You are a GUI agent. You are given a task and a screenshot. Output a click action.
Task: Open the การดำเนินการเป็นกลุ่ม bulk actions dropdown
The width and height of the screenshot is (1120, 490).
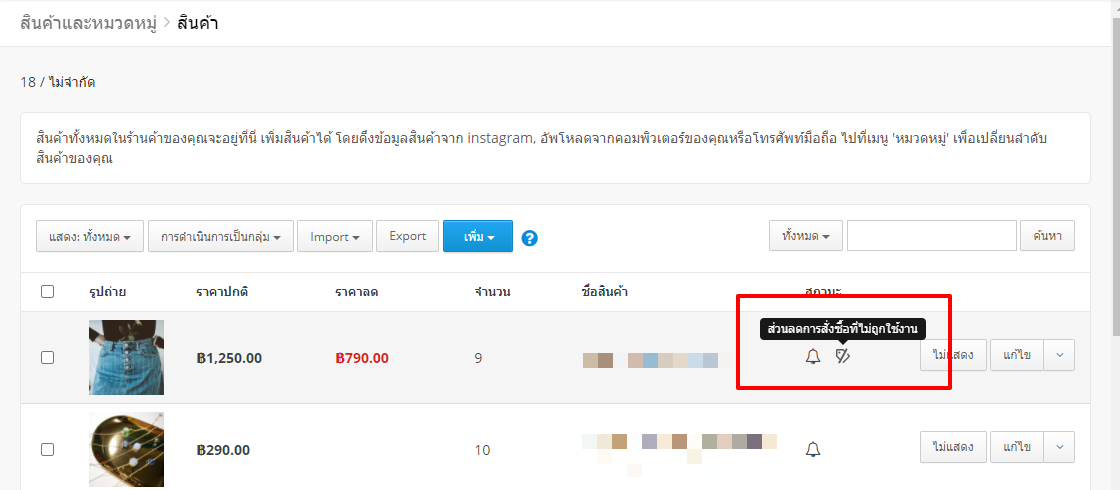click(221, 236)
